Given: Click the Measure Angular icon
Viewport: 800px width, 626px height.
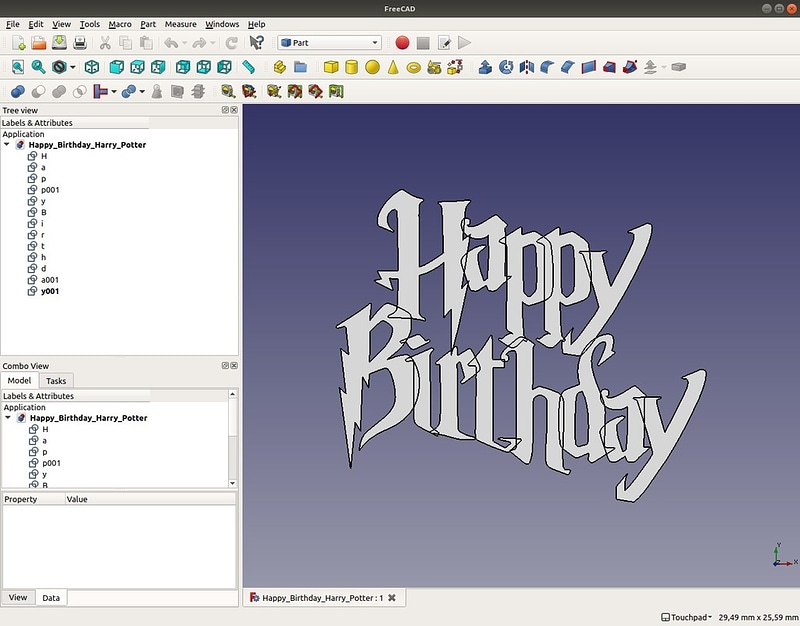Looking at the screenshot, I should (x=248, y=91).
